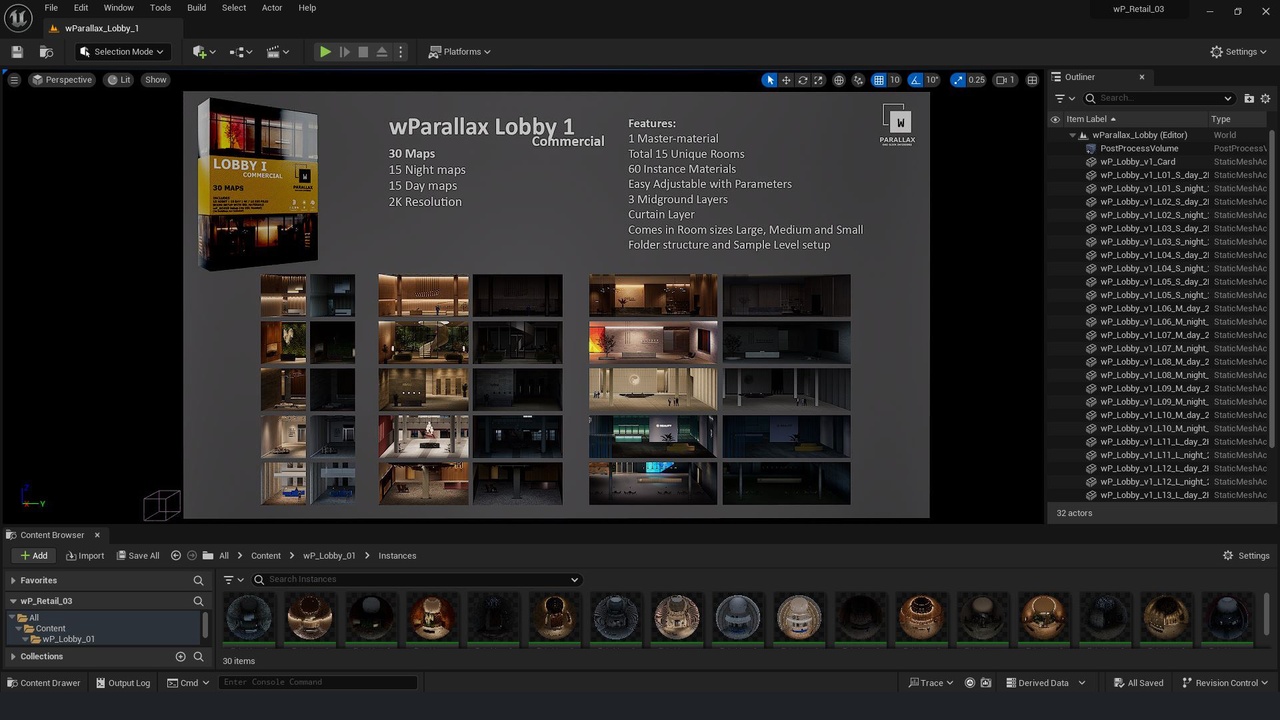The width and height of the screenshot is (1280, 720).
Task: Open the quick Add actor cube dropdown
Action: (x=204, y=52)
